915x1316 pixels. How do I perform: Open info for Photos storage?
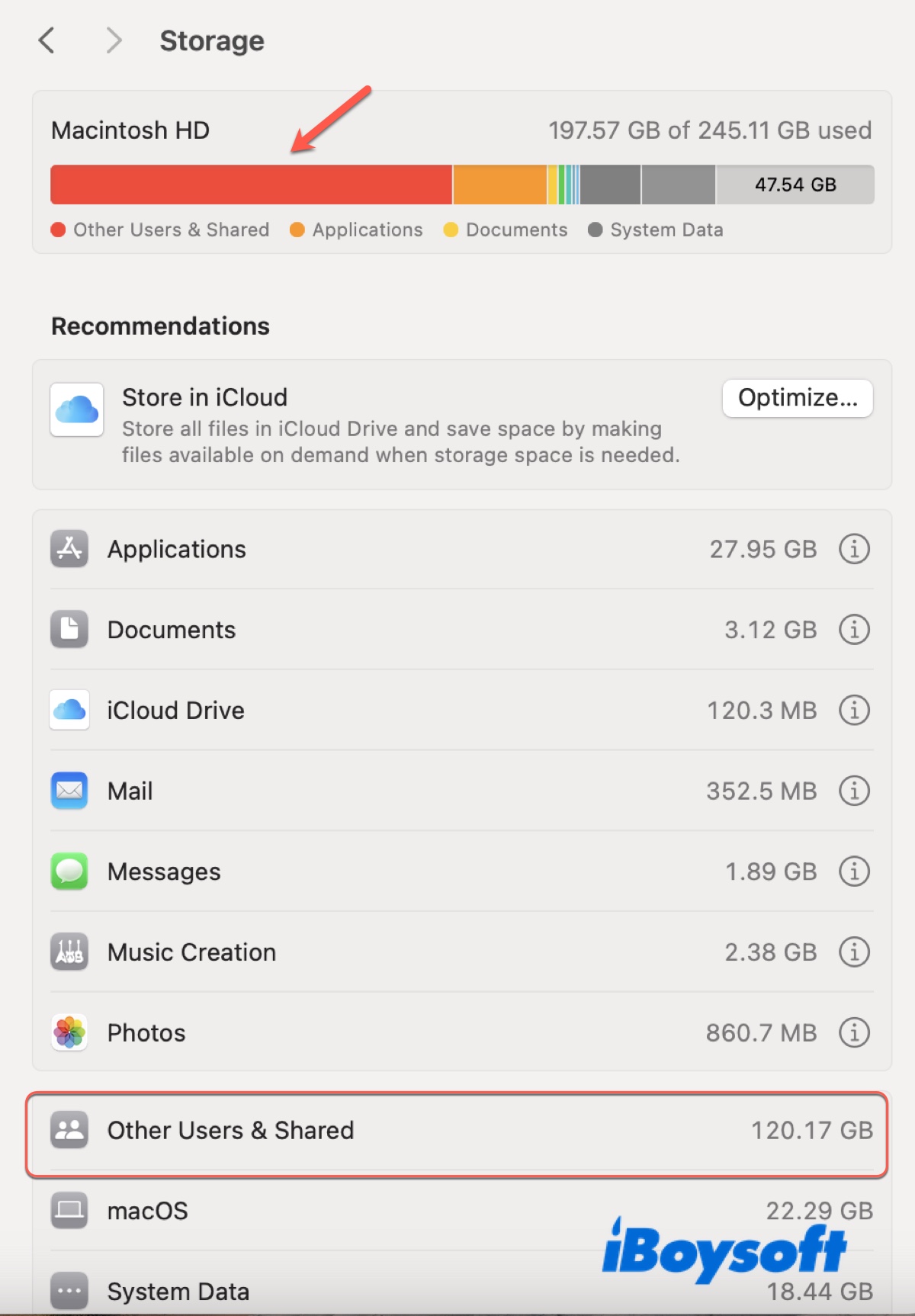coord(854,1033)
